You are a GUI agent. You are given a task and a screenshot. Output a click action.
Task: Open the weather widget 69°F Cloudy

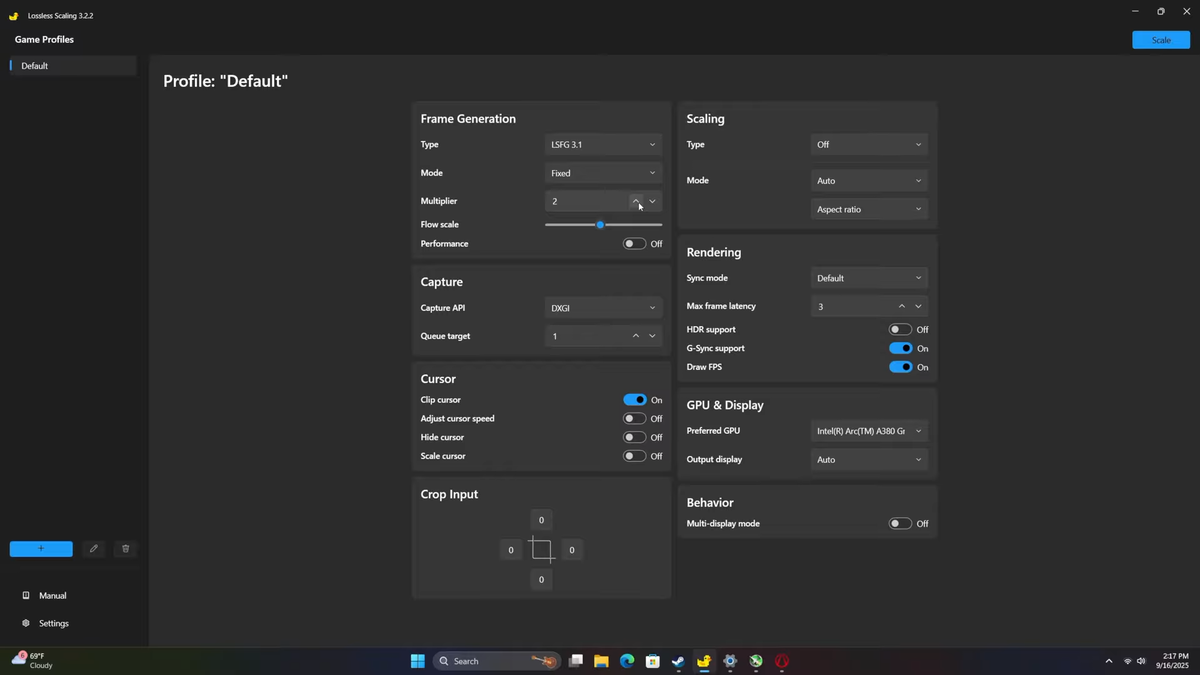tap(33, 660)
